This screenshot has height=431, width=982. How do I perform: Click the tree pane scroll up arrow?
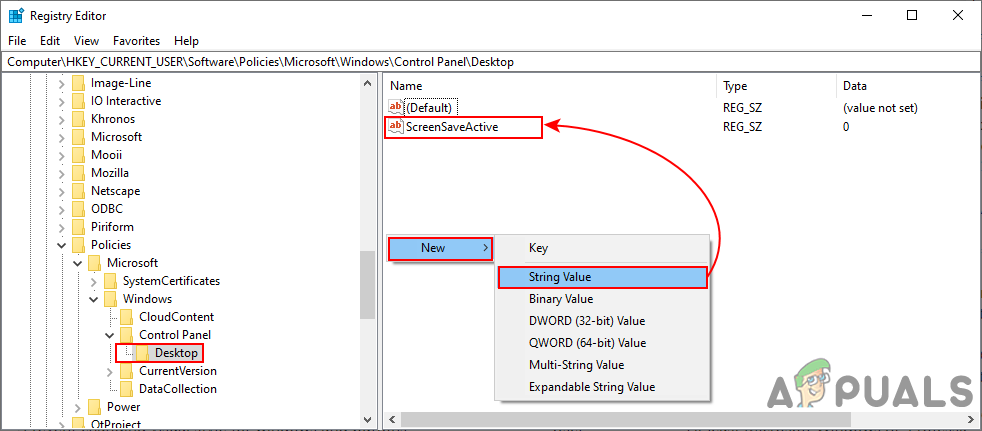[368, 82]
